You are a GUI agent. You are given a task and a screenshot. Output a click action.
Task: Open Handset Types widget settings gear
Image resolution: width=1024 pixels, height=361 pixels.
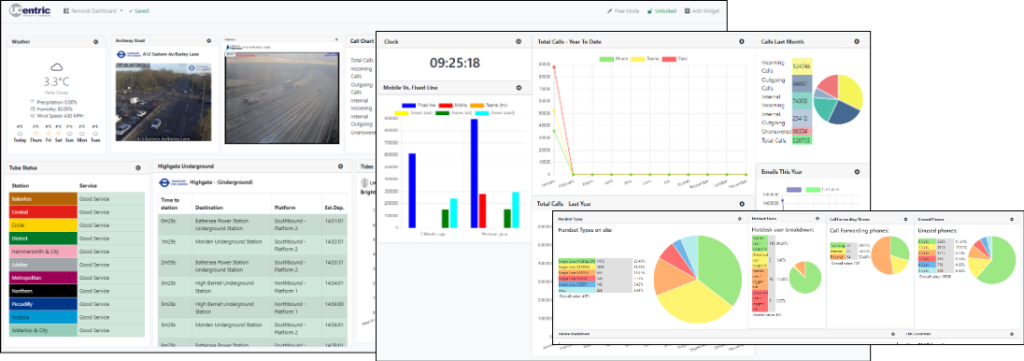[x=739, y=219]
